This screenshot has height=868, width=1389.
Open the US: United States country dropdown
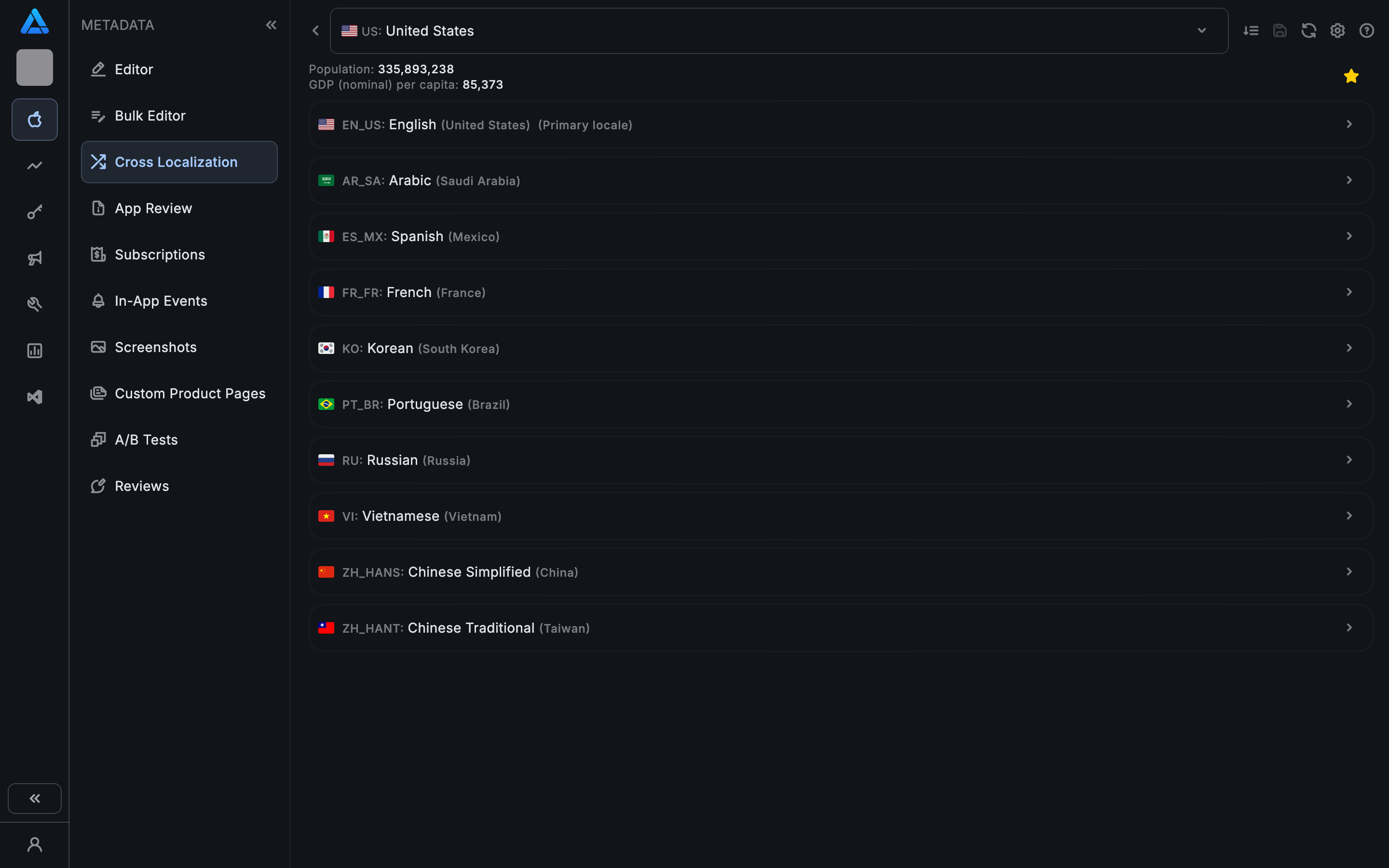778,31
